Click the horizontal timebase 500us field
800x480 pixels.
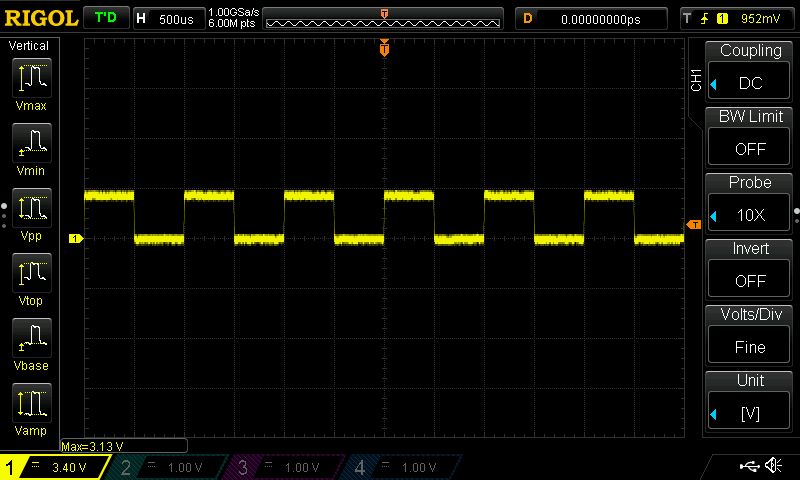tap(169, 19)
